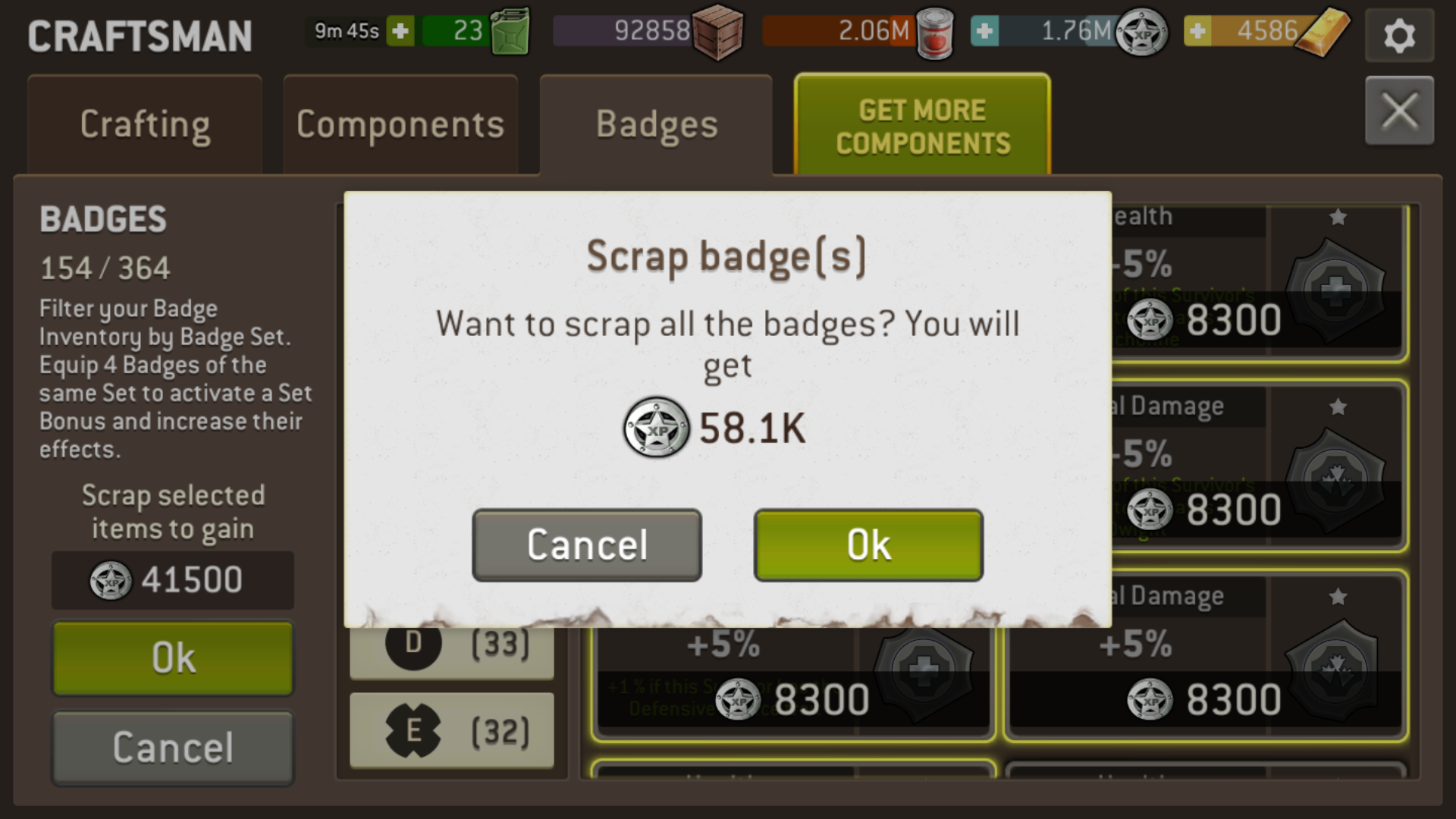Image resolution: width=1456 pixels, height=819 pixels.
Task: Click the left panel Cancel button
Action: (173, 748)
